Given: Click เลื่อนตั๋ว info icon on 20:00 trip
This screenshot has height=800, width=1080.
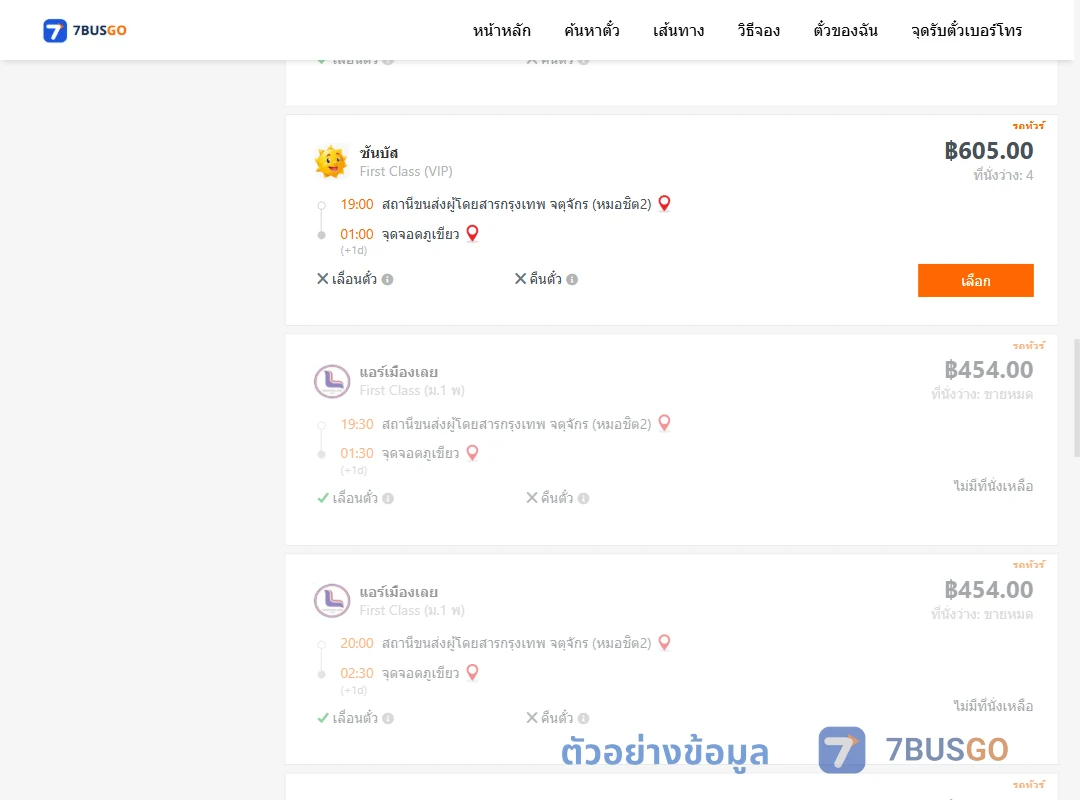Looking at the screenshot, I should coord(388,718).
